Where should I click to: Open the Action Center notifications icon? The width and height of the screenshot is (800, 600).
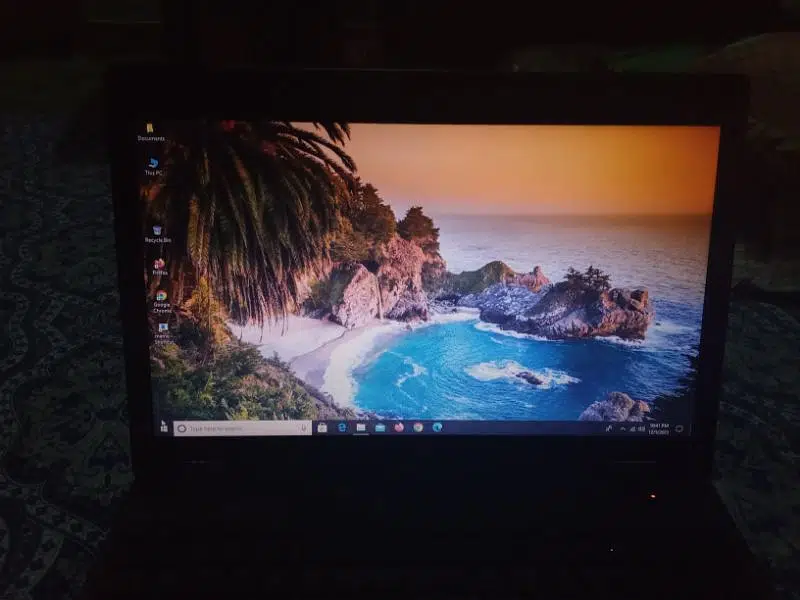coord(679,429)
